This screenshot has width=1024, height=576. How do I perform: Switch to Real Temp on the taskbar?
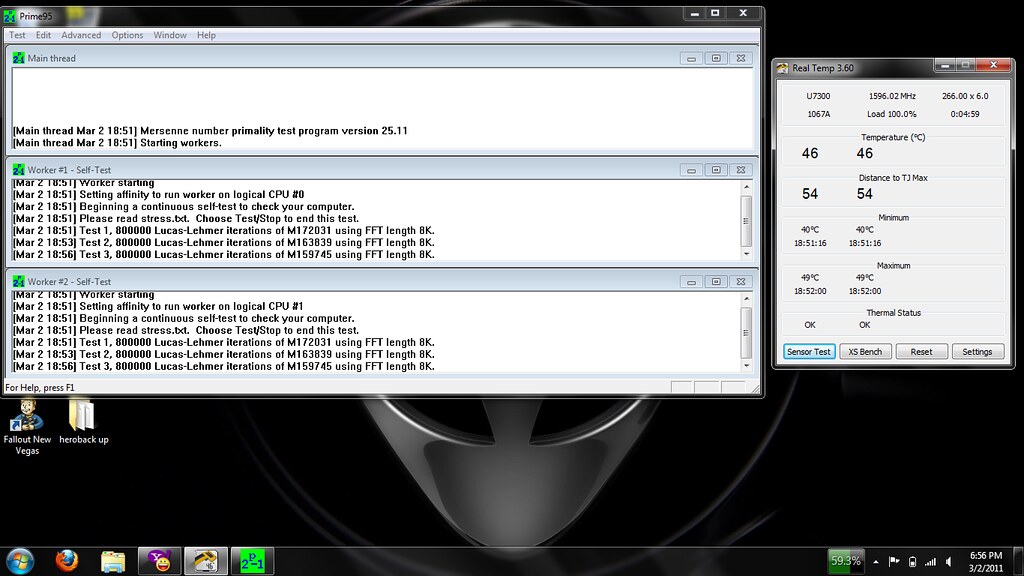[x=206, y=561]
